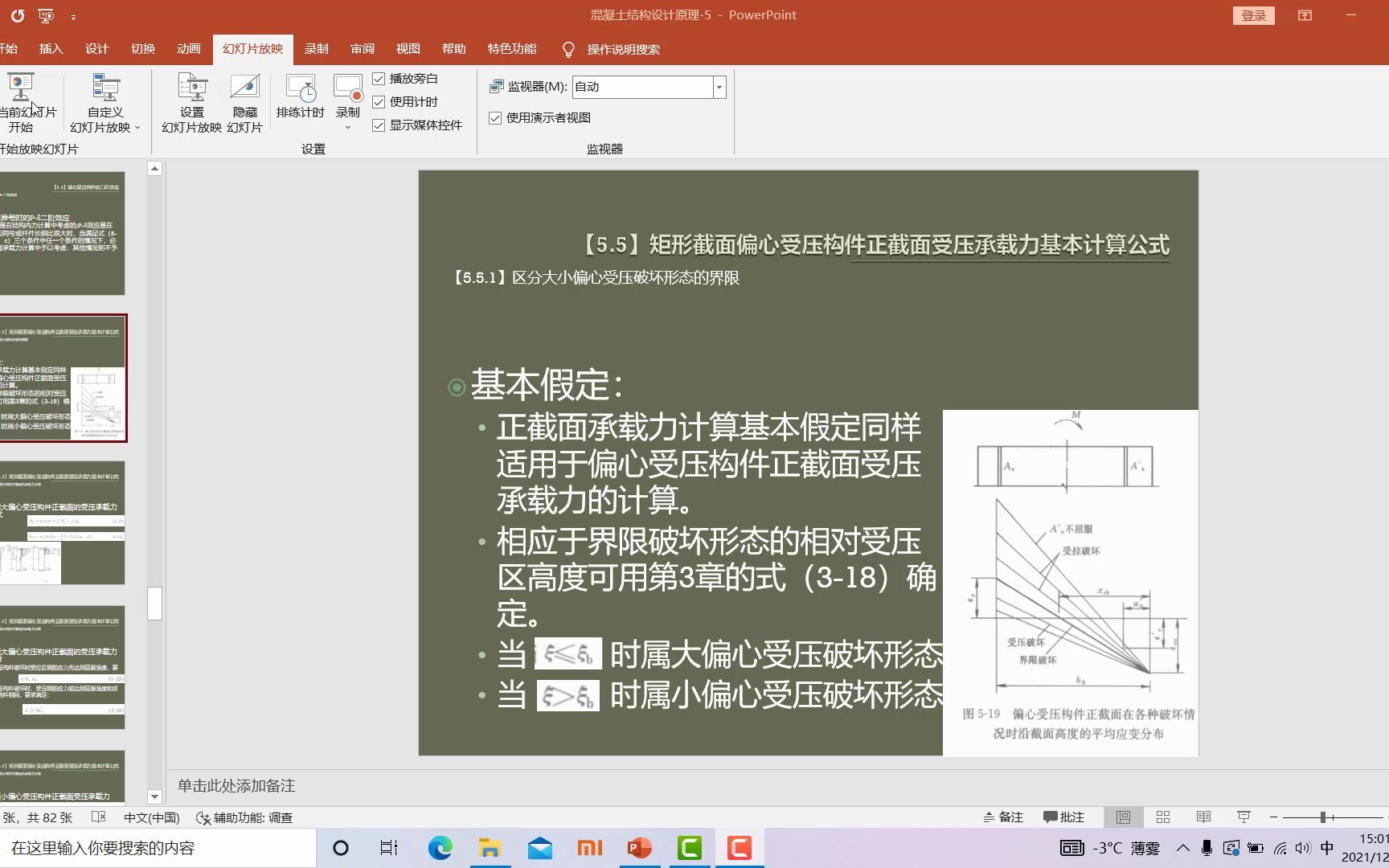
Task: Switch to the 视图 ribbon tab
Action: (408, 48)
